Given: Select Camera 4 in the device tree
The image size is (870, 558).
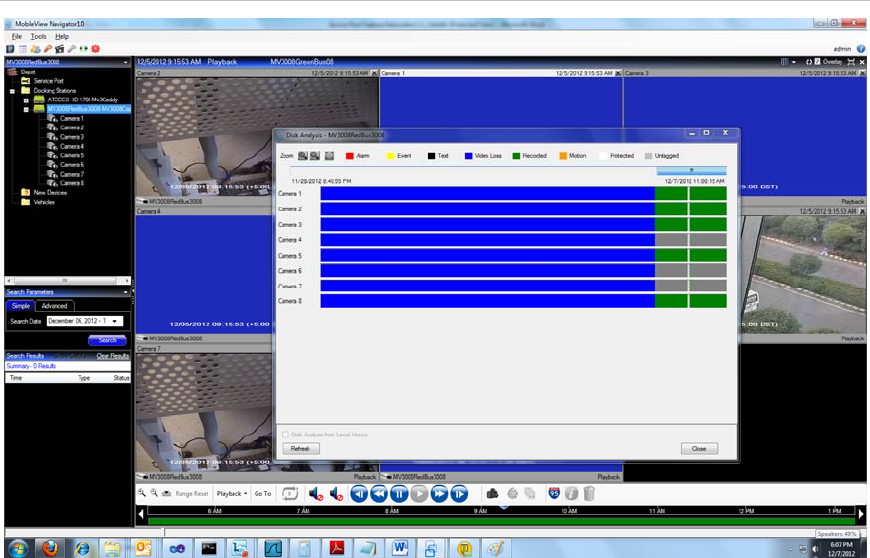Looking at the screenshot, I should (71, 146).
